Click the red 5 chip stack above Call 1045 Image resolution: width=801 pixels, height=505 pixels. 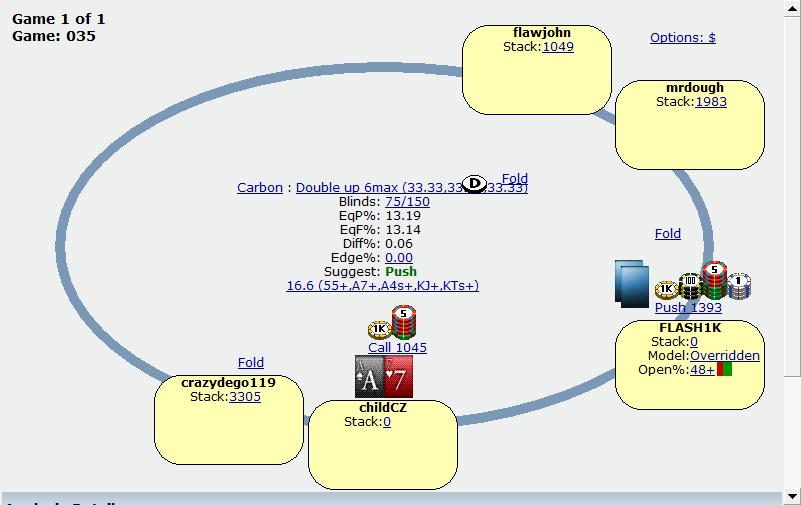(404, 322)
